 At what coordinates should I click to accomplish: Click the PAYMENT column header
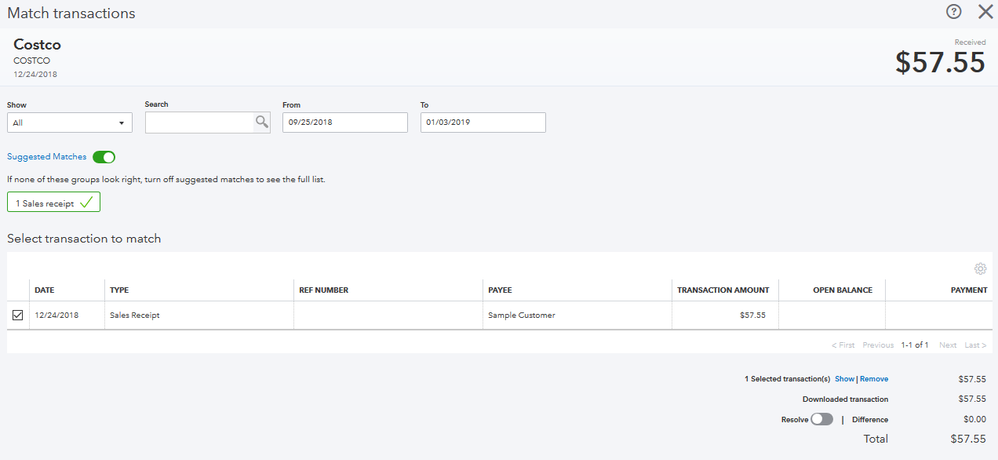969,290
